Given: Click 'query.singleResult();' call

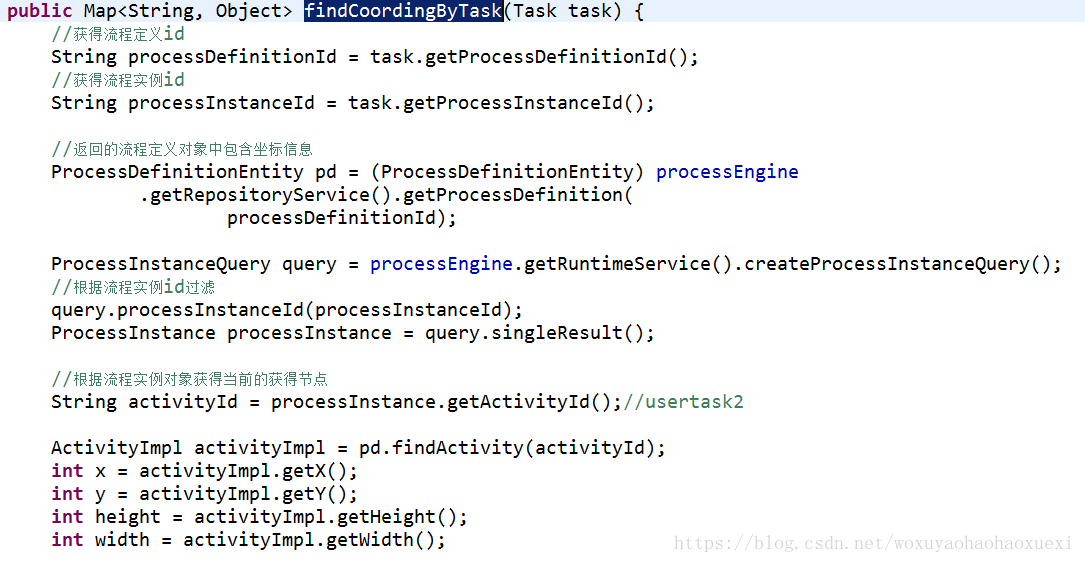Looking at the screenshot, I should (540, 333).
